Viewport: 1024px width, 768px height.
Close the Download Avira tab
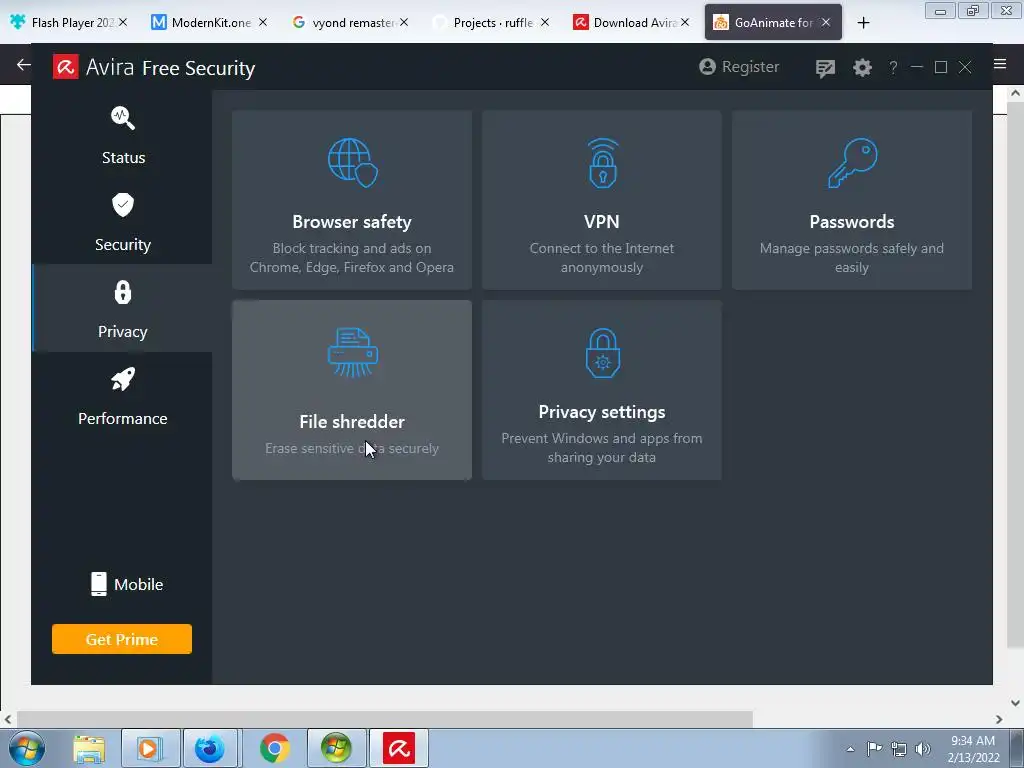[685, 22]
